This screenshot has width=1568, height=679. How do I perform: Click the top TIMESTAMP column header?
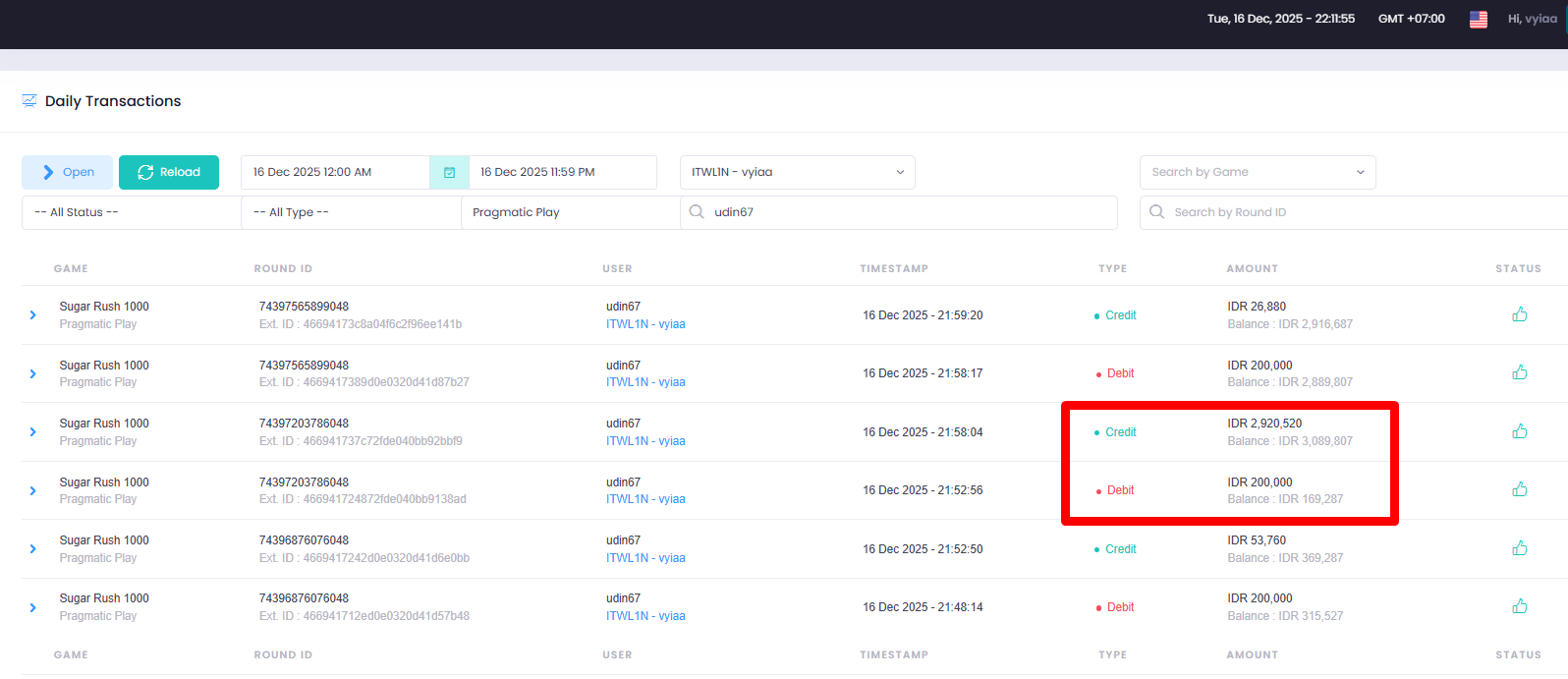click(x=894, y=268)
